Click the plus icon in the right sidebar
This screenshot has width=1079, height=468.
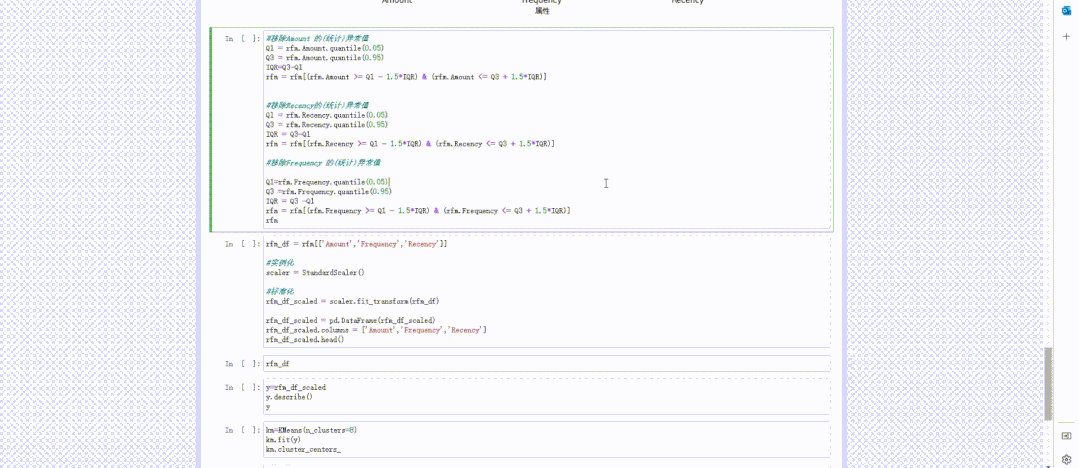pyautogui.click(x=1066, y=36)
